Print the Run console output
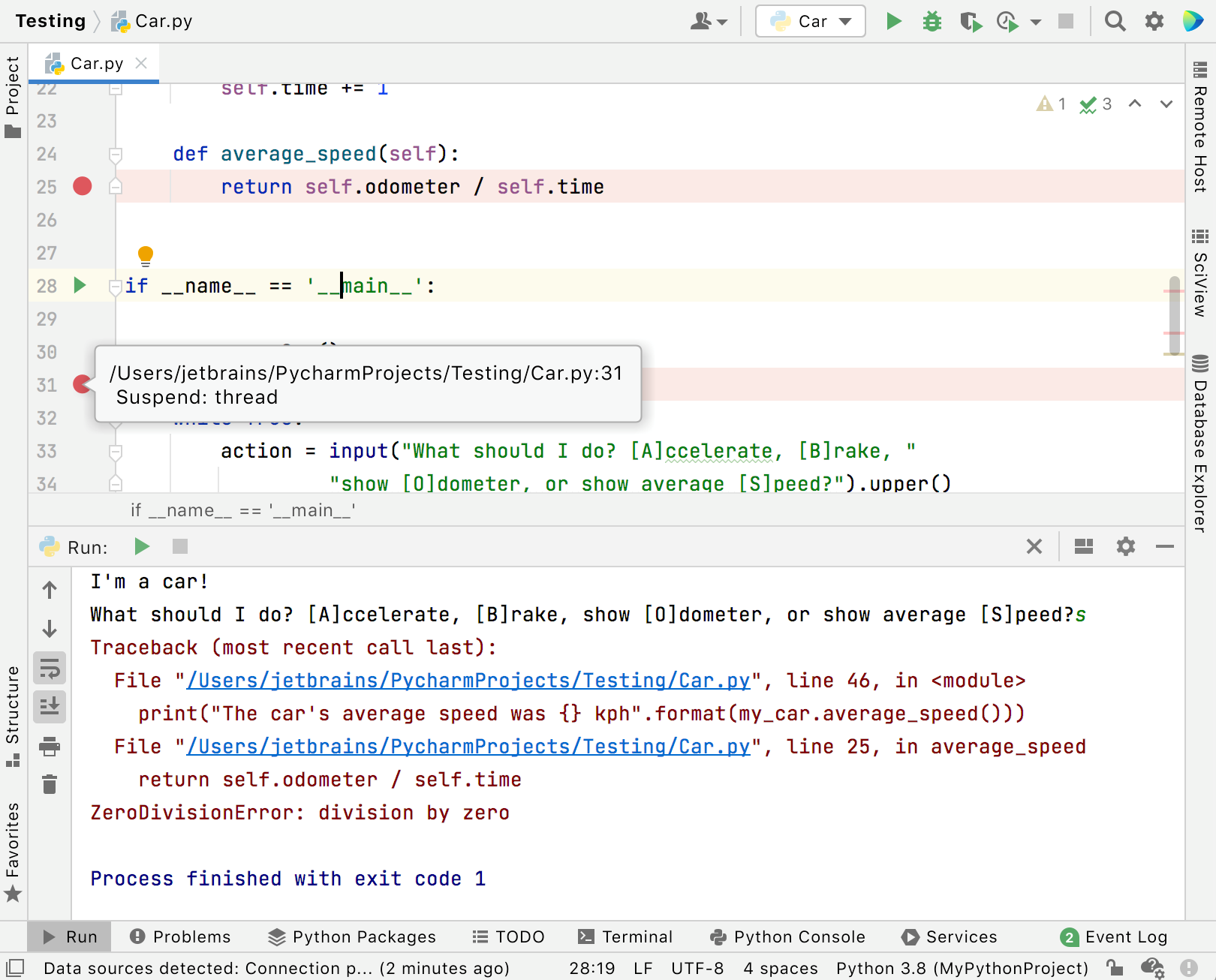 (50, 746)
